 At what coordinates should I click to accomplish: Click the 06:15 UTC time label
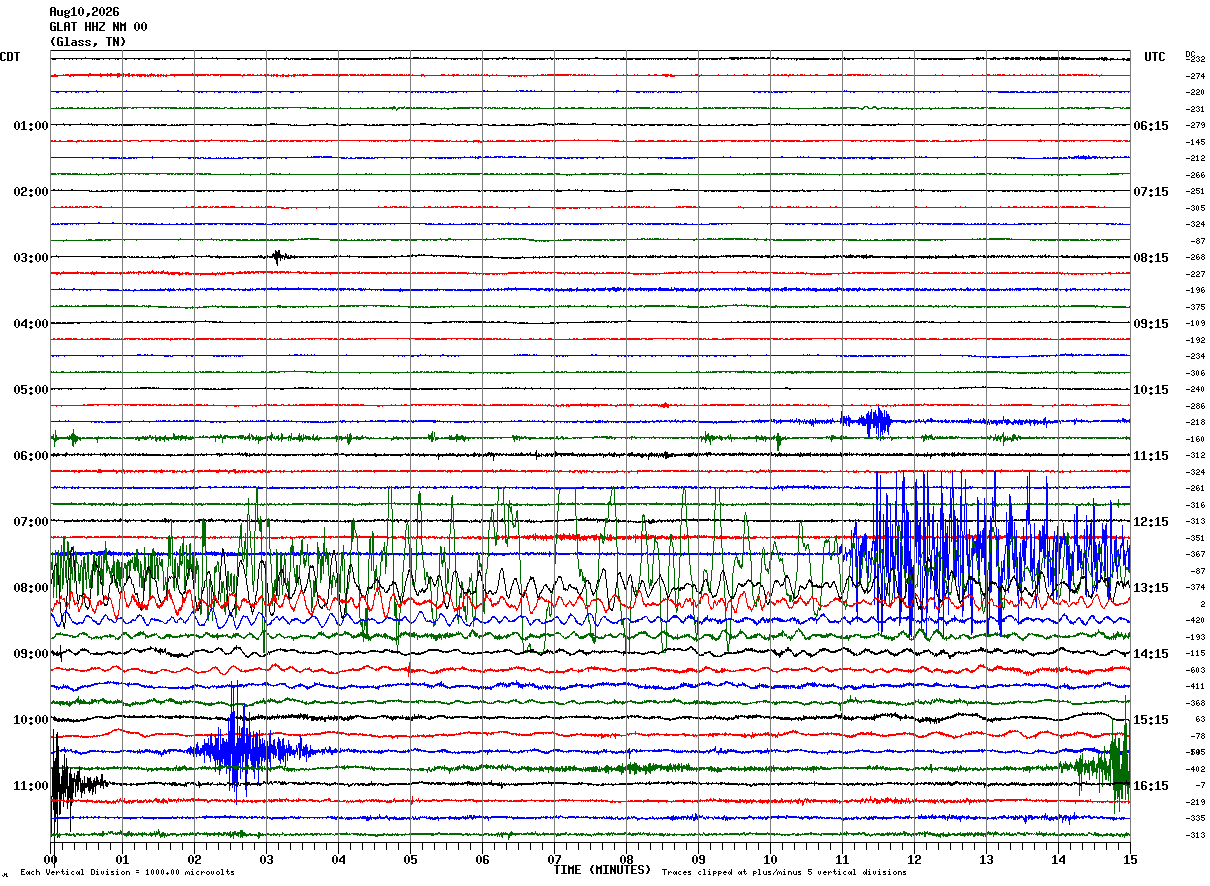pyautogui.click(x=1151, y=126)
